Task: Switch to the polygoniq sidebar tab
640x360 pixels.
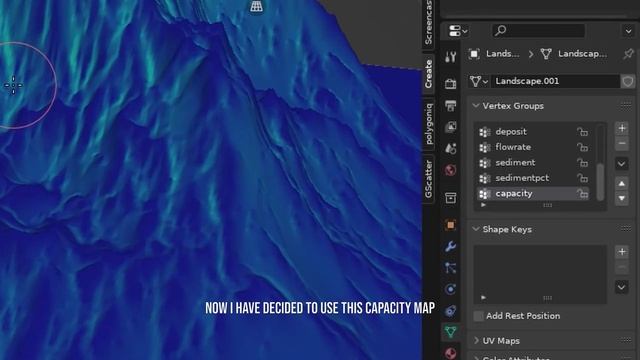Action: click(428, 124)
